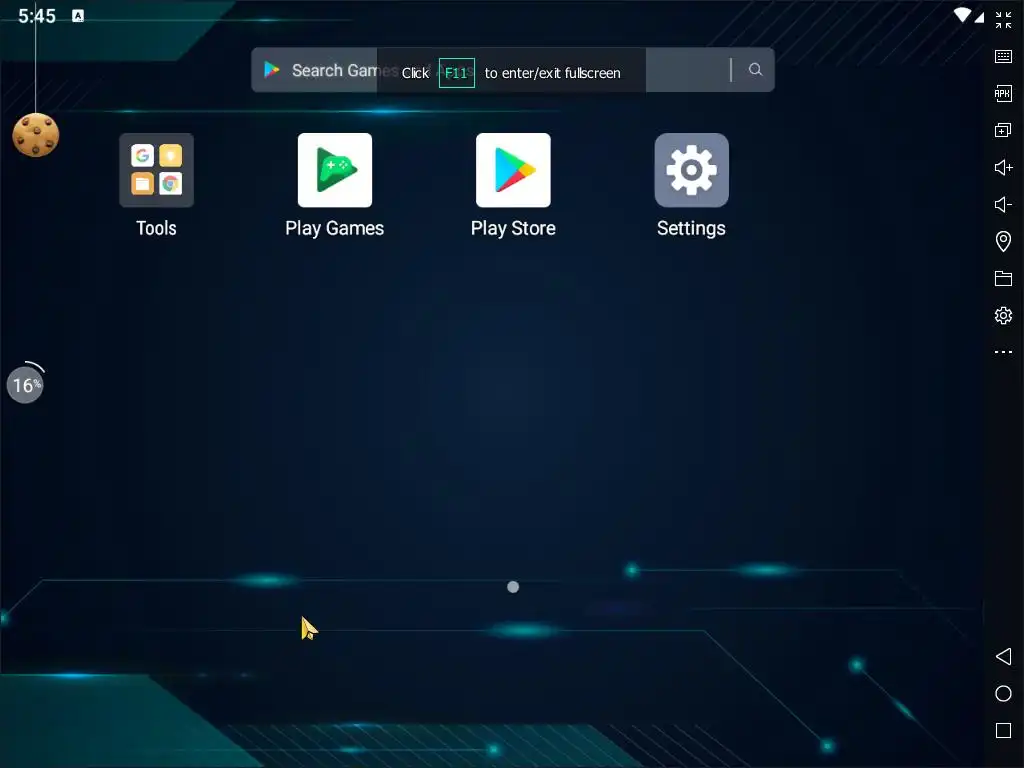The height and width of the screenshot is (768, 1024).
Task: Launch the Play Games app
Action: [335, 170]
